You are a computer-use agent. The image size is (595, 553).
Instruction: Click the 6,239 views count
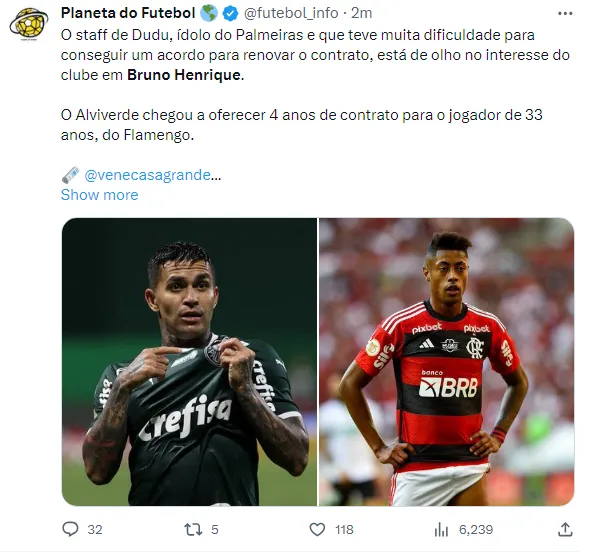coord(476,529)
